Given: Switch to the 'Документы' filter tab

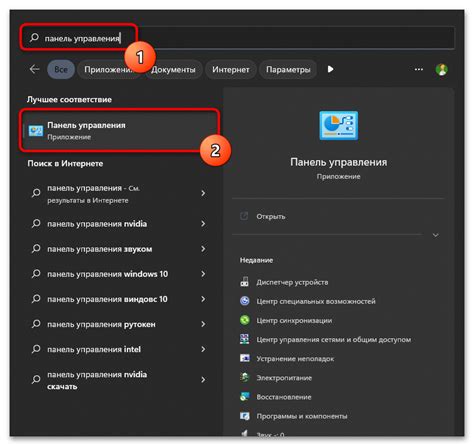Looking at the screenshot, I should pos(173,69).
